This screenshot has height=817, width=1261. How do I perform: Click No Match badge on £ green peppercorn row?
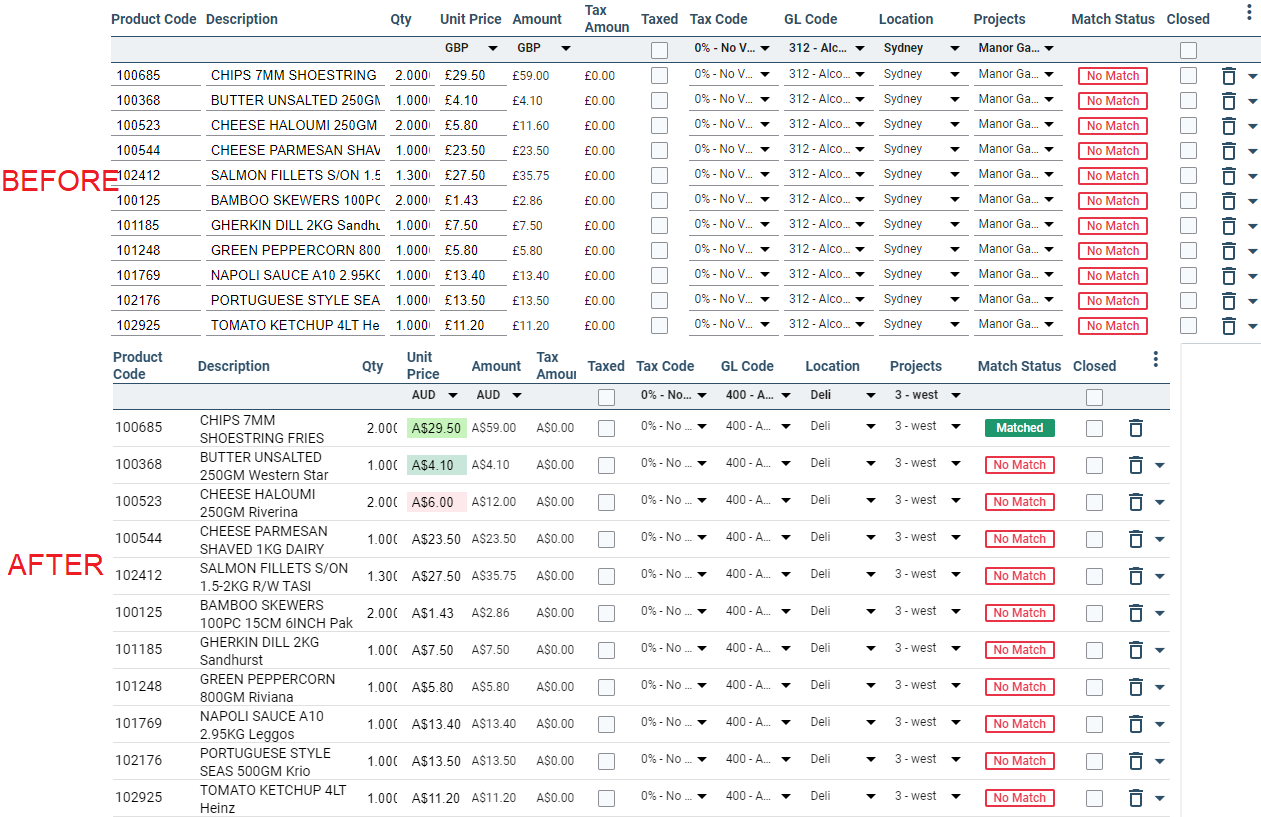click(1113, 251)
